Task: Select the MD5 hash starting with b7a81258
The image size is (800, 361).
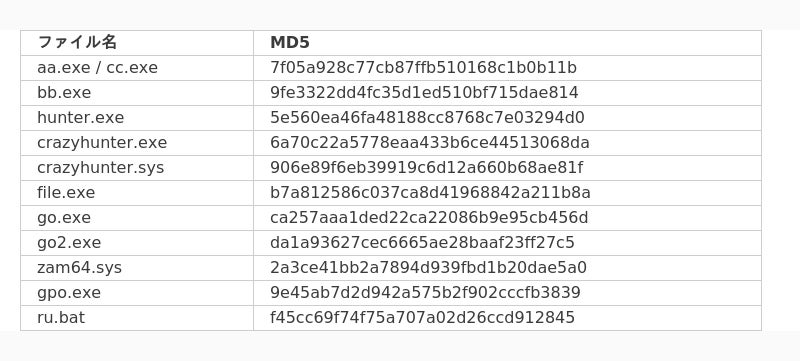Action: 430,193
